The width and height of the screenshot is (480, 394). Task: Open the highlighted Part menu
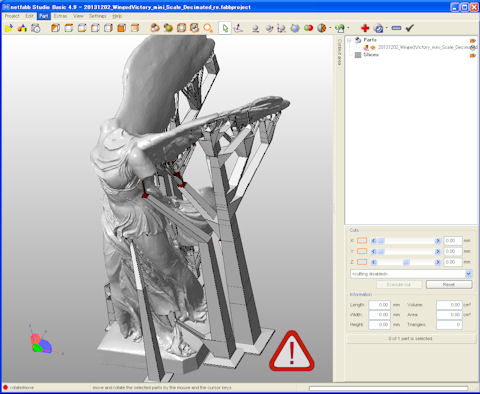43,16
